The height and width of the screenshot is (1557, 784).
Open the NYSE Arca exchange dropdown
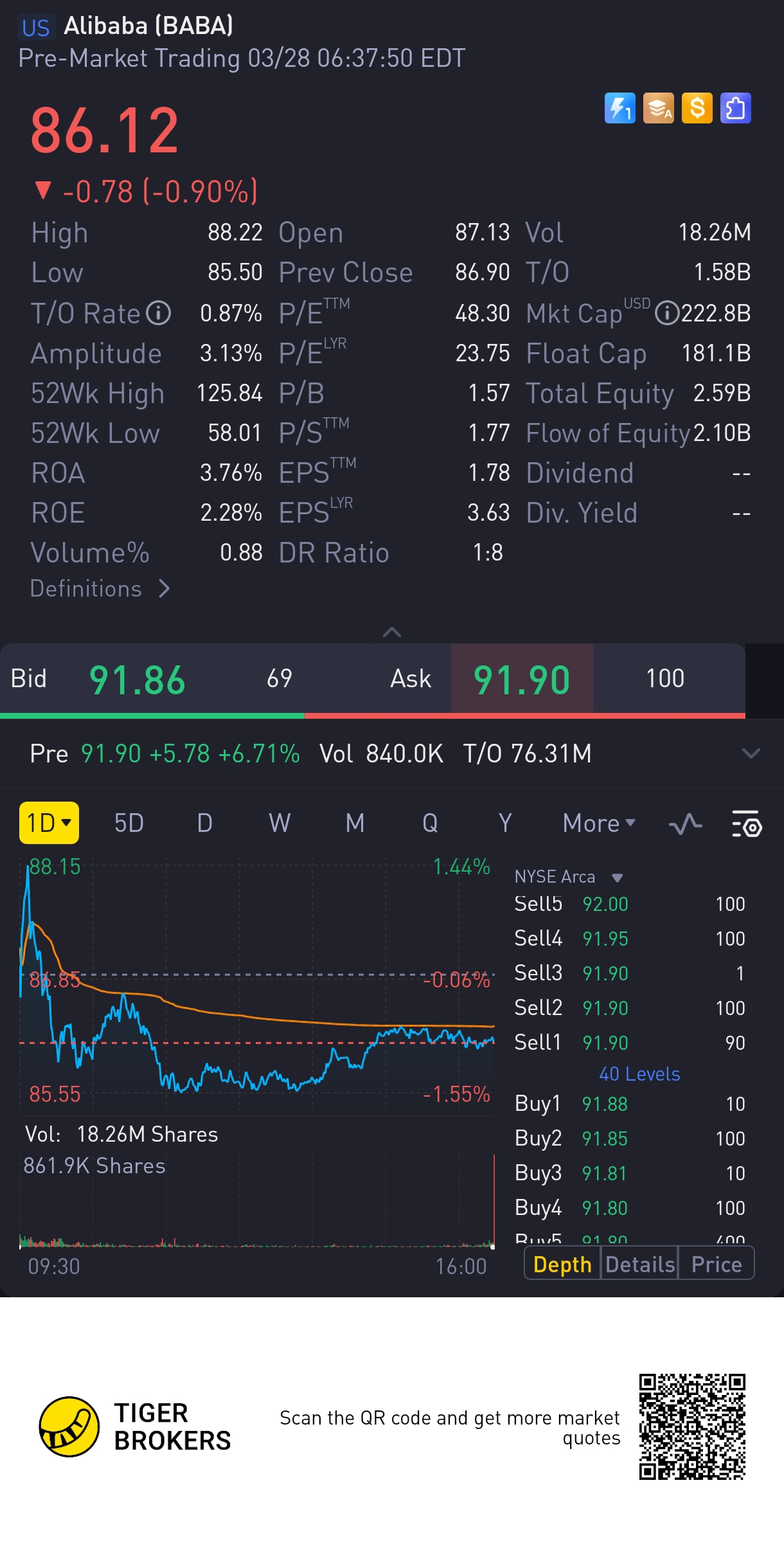(568, 877)
